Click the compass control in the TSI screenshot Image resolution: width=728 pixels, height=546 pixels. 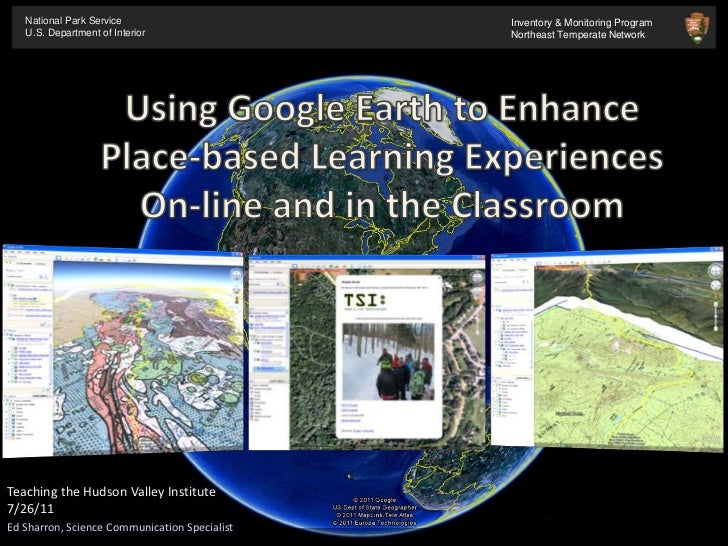tap(478, 279)
